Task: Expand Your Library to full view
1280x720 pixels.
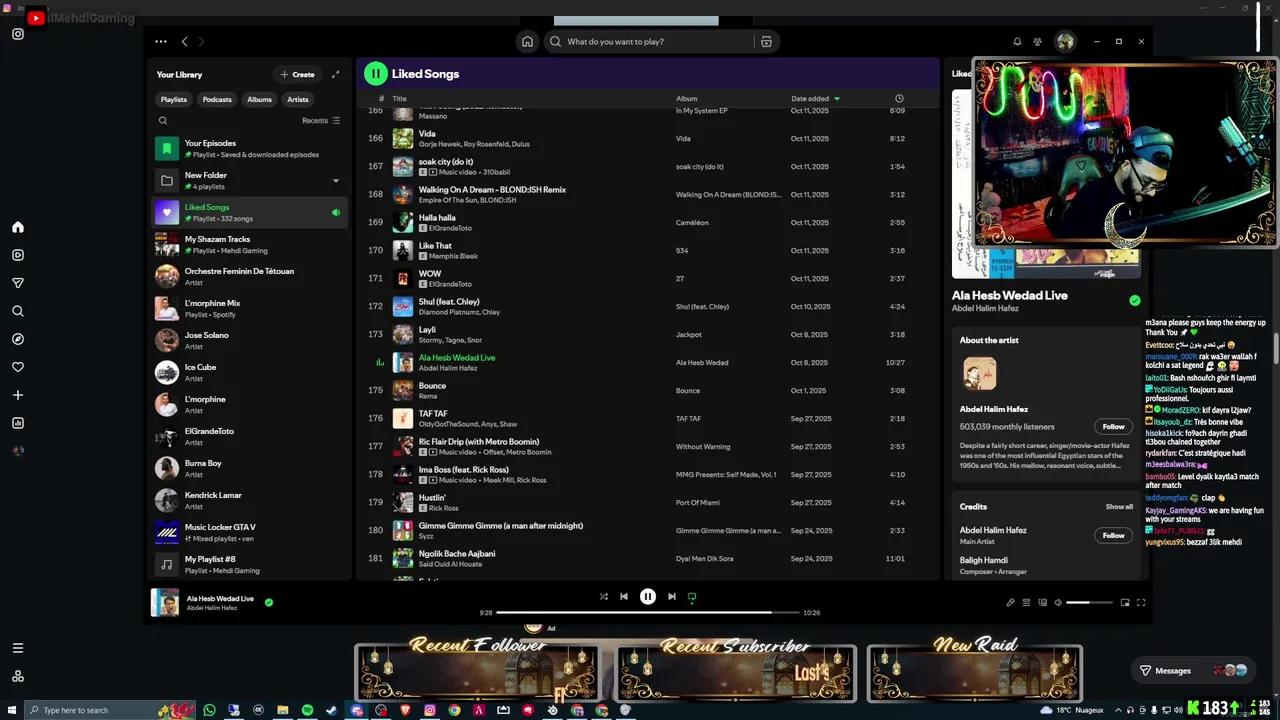Action: pyautogui.click(x=335, y=74)
